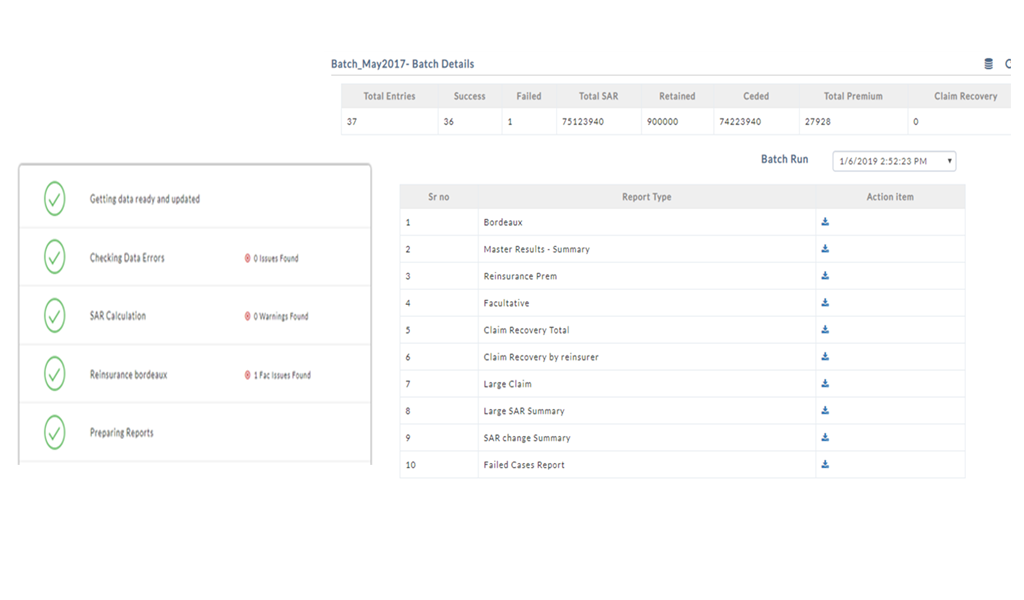Open the Batch Run date dropdown
The width and height of the screenshot is (1024, 600).
click(x=894, y=161)
